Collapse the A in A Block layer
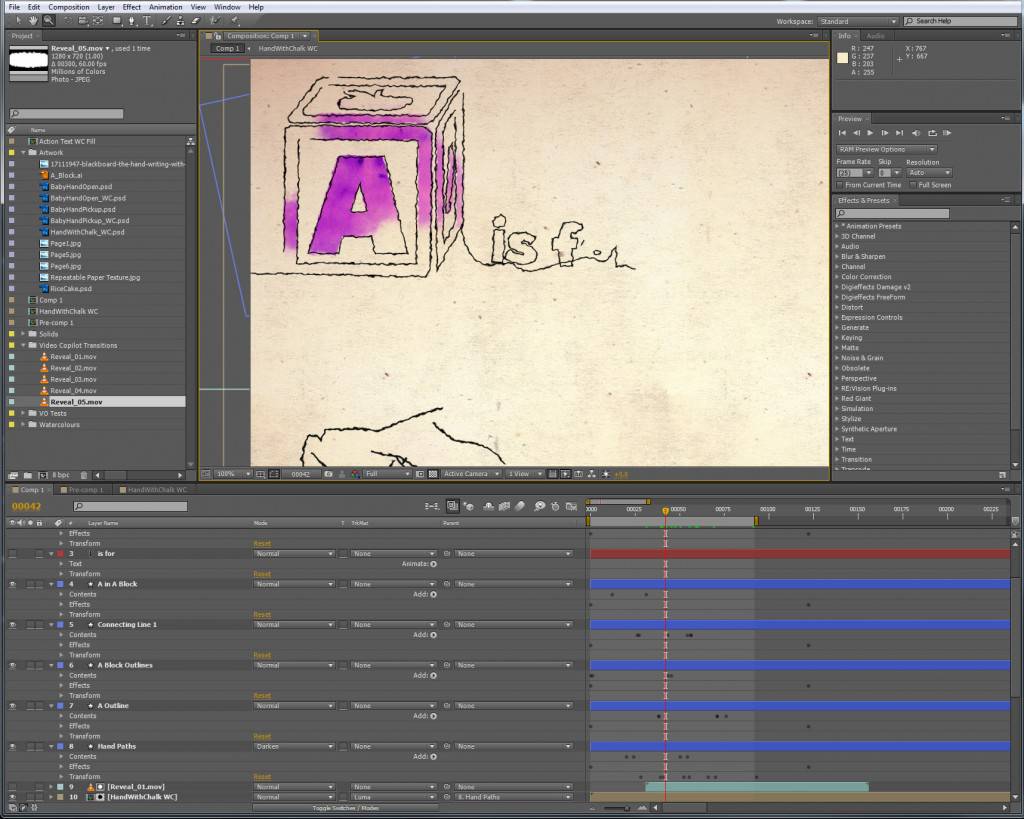 (51, 584)
